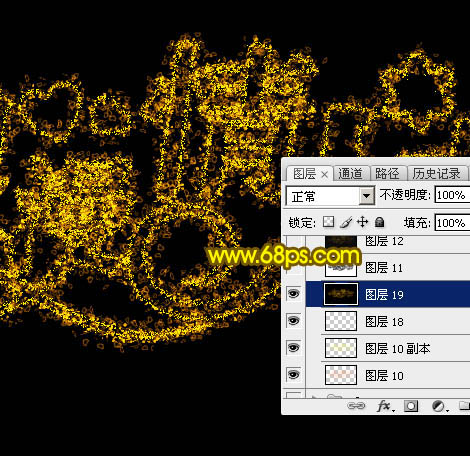Select the bottom 图层 10 layer thumbnail

(341, 375)
